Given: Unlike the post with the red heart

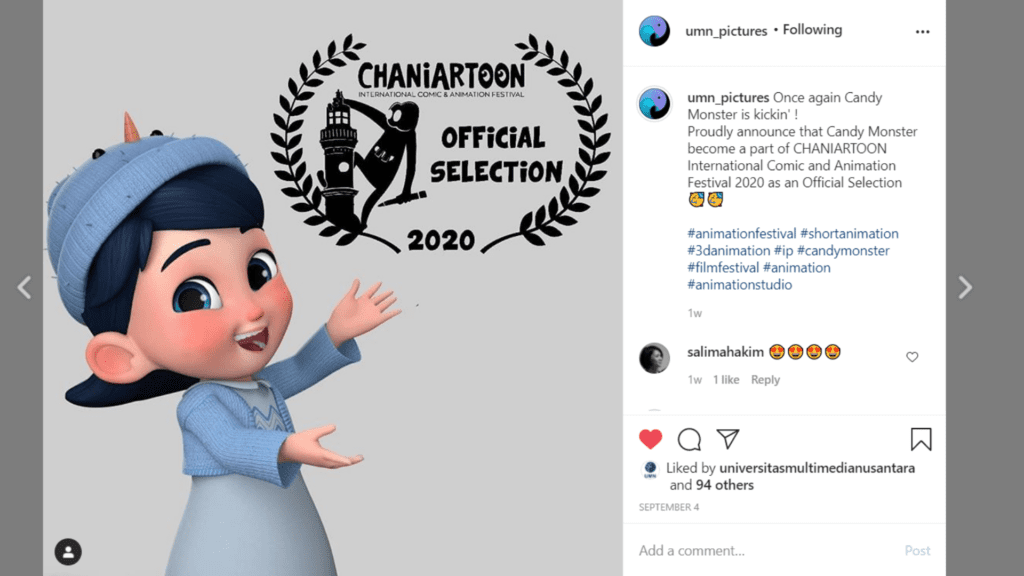Looking at the screenshot, I should pyautogui.click(x=650, y=440).
